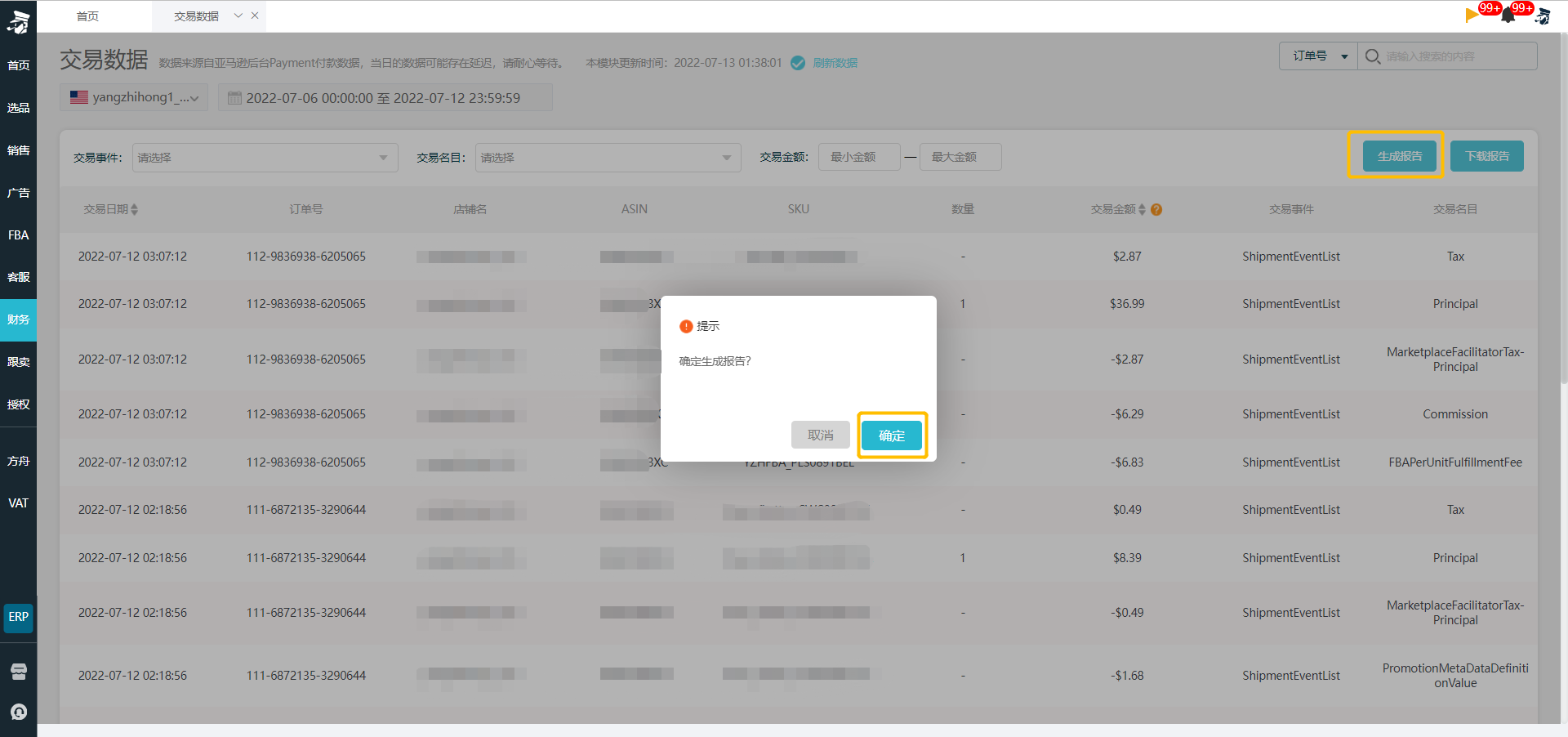Screen dimensions: 1568x737
Task: Click the -$6.29 amount cell
Action: (x=1127, y=414)
